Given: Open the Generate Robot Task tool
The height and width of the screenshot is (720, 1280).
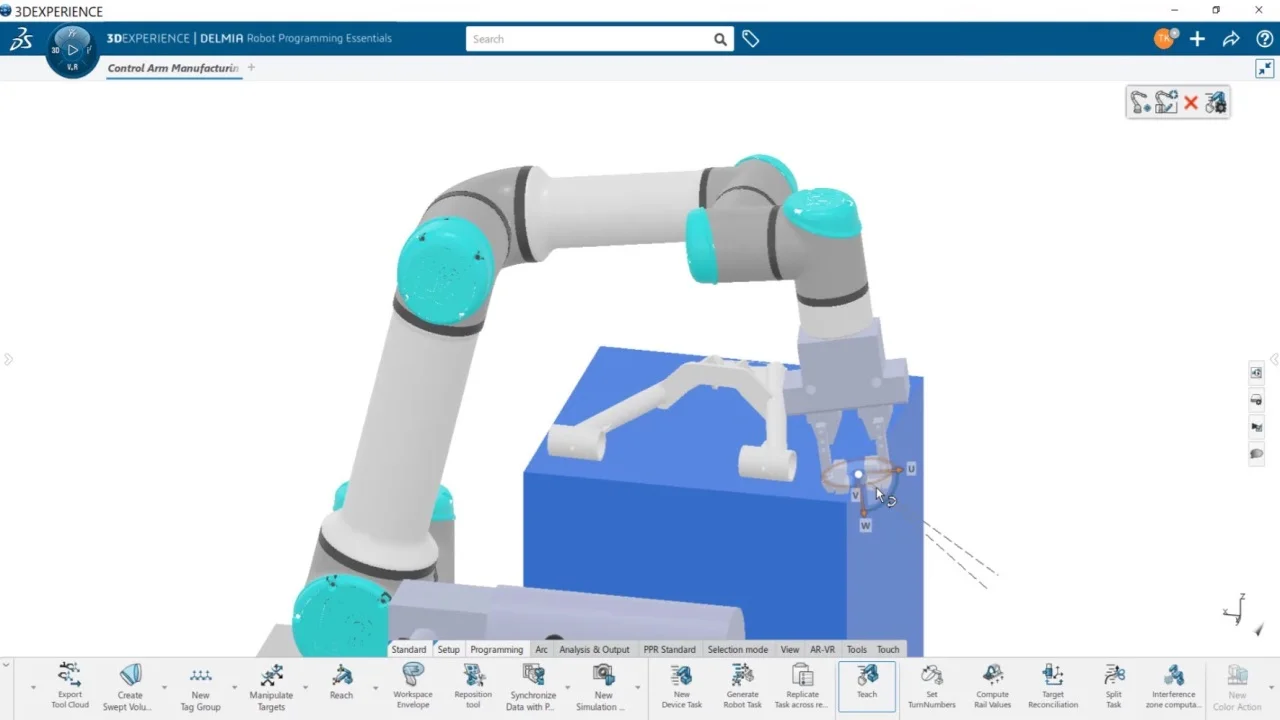Looking at the screenshot, I should point(742,685).
